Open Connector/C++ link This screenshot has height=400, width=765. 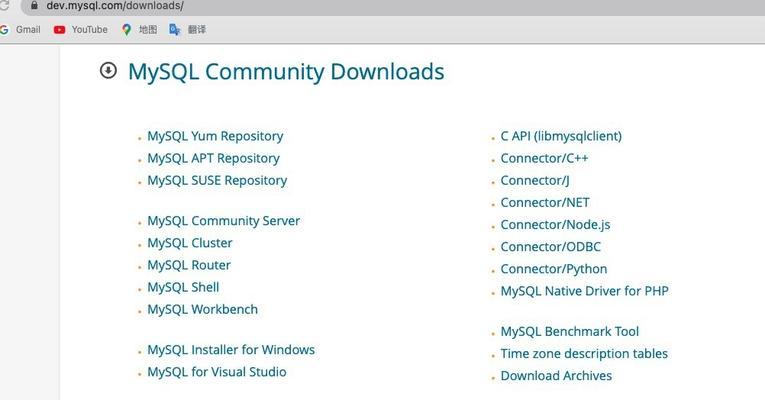544,159
